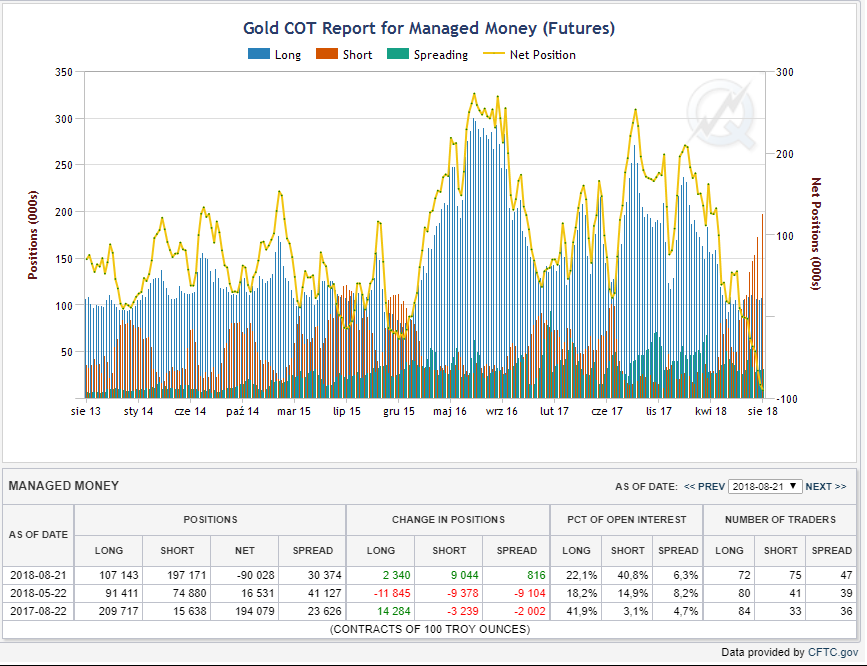The width and height of the screenshot is (867, 666).
Task: Click the x-axis label maj 16
Action: [450, 412]
